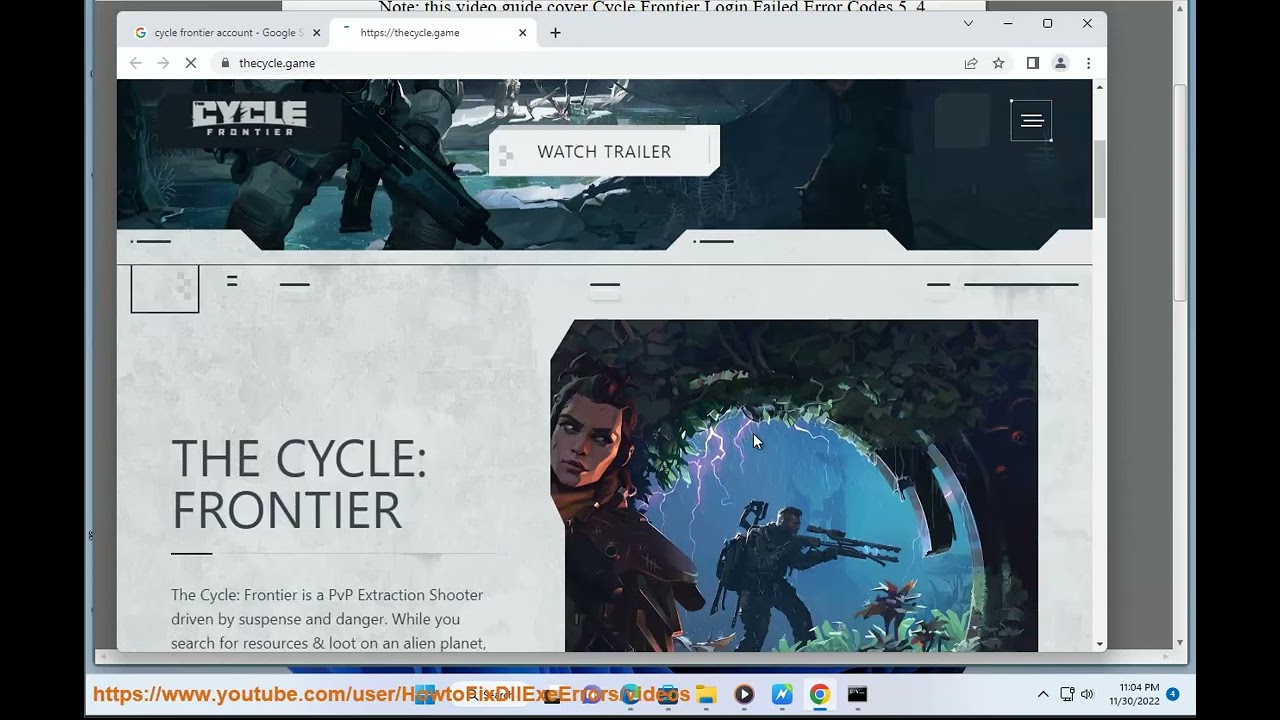
Task: Open the clock showing 11:04 PM
Action: 1133,694
